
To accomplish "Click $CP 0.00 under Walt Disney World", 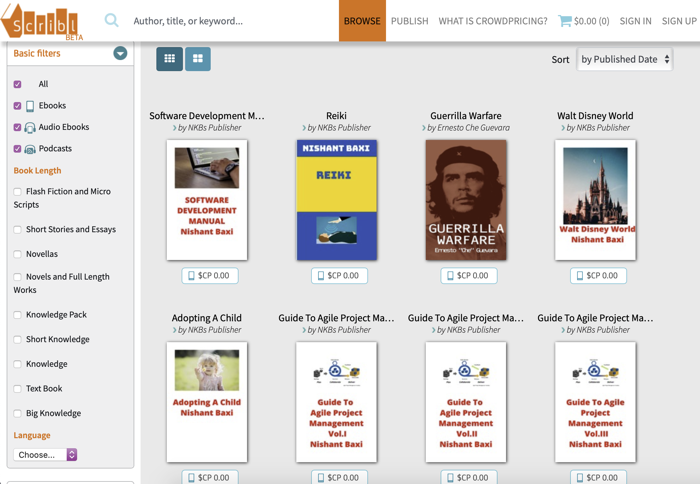I will coord(598,275).
